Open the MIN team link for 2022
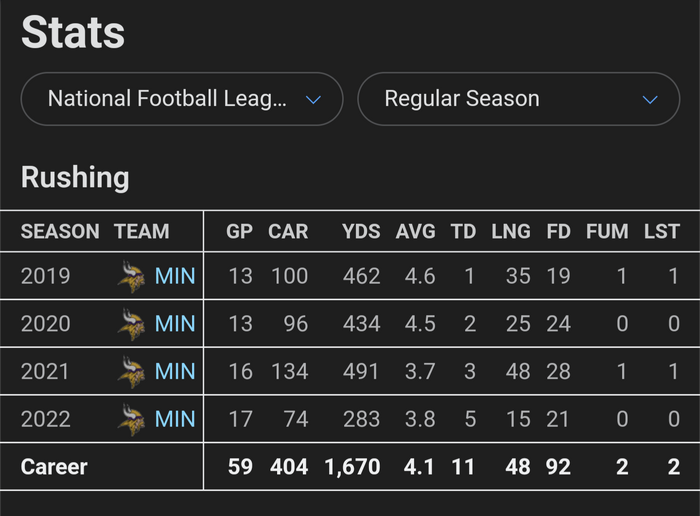 coord(175,419)
